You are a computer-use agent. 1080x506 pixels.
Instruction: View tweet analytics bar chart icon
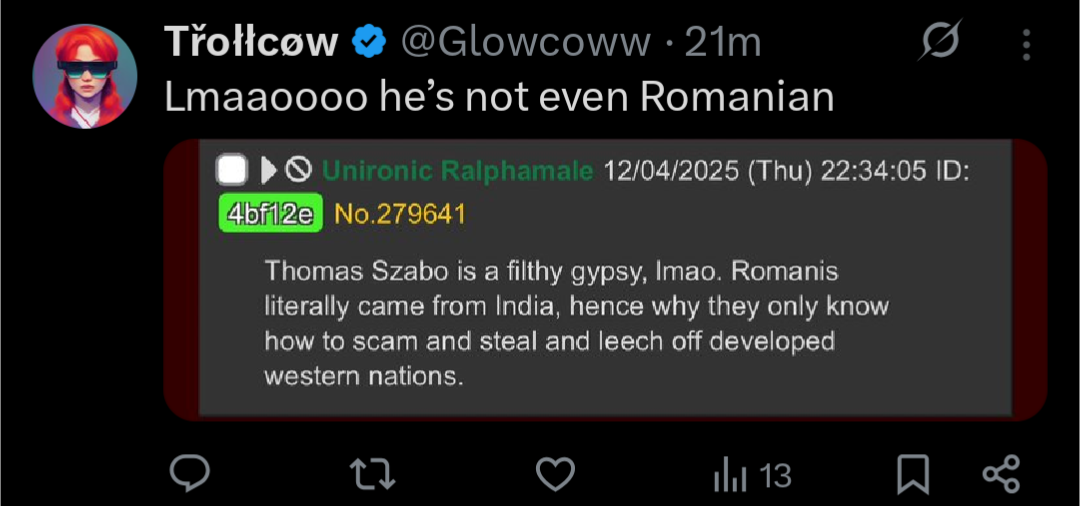point(730,476)
